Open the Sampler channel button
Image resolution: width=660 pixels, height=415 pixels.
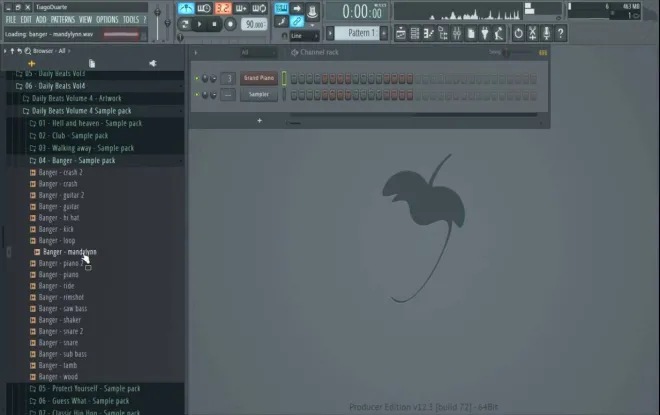259,95
